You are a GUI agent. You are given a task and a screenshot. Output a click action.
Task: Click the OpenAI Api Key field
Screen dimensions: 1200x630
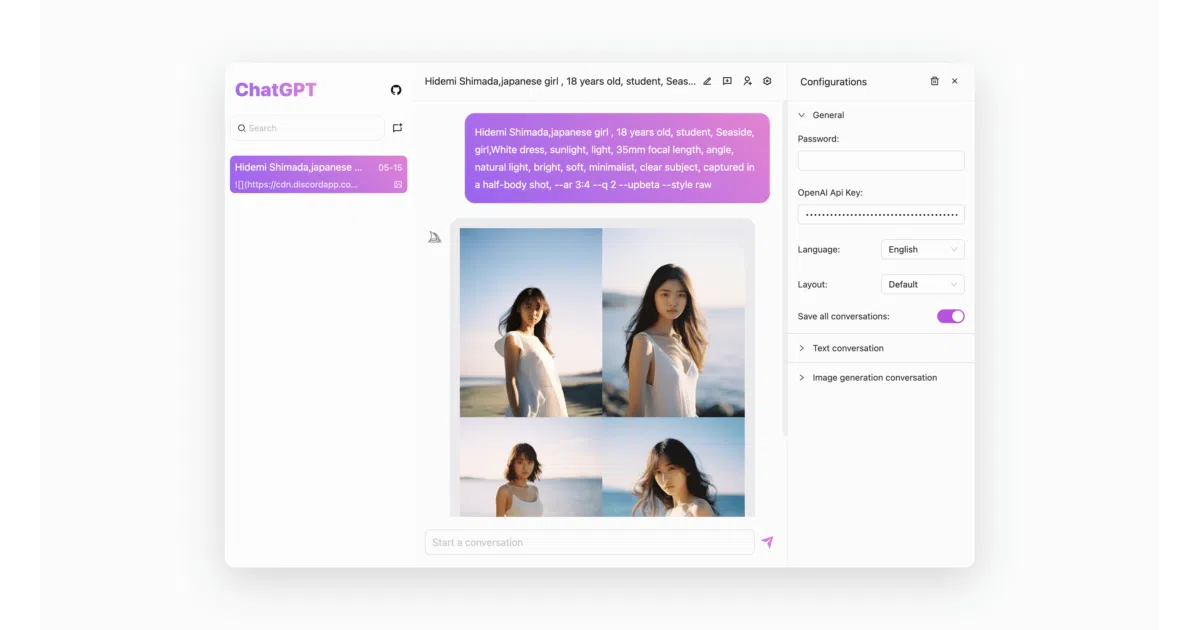tap(881, 214)
